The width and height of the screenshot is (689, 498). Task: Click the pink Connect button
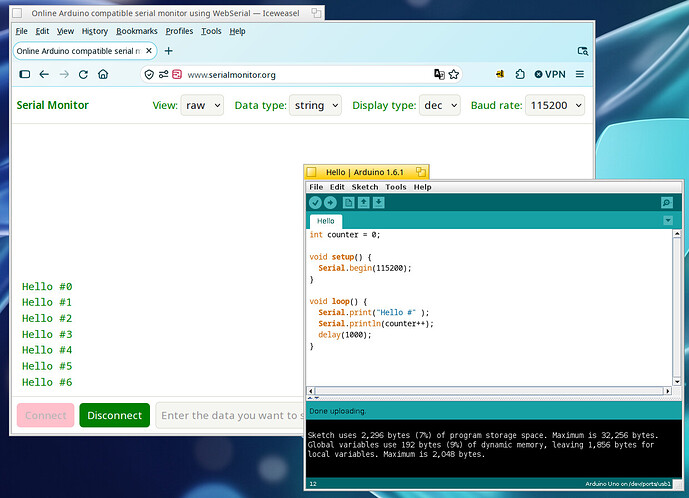pyautogui.click(x=46, y=415)
